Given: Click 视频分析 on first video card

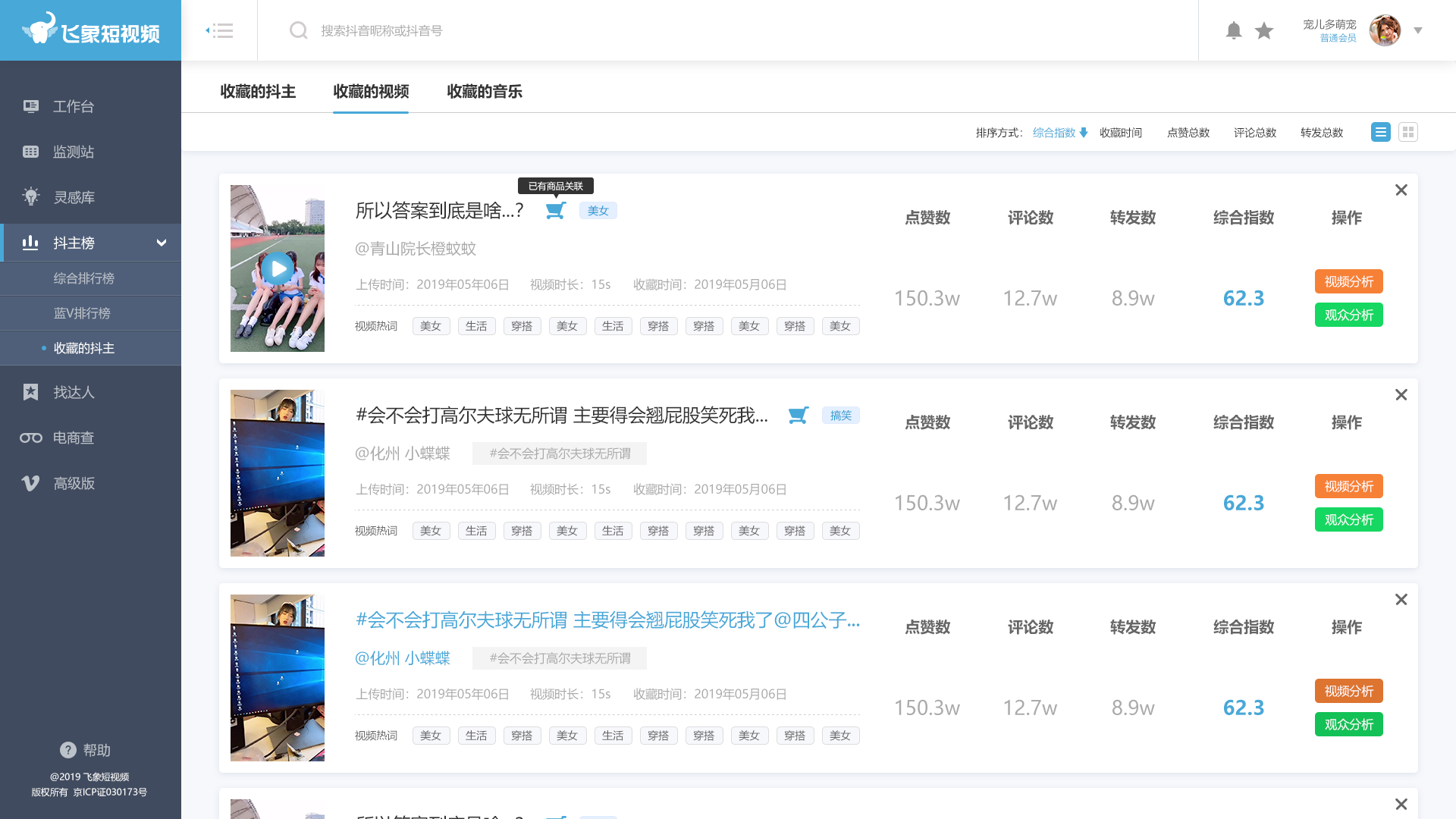Looking at the screenshot, I should tap(1349, 281).
